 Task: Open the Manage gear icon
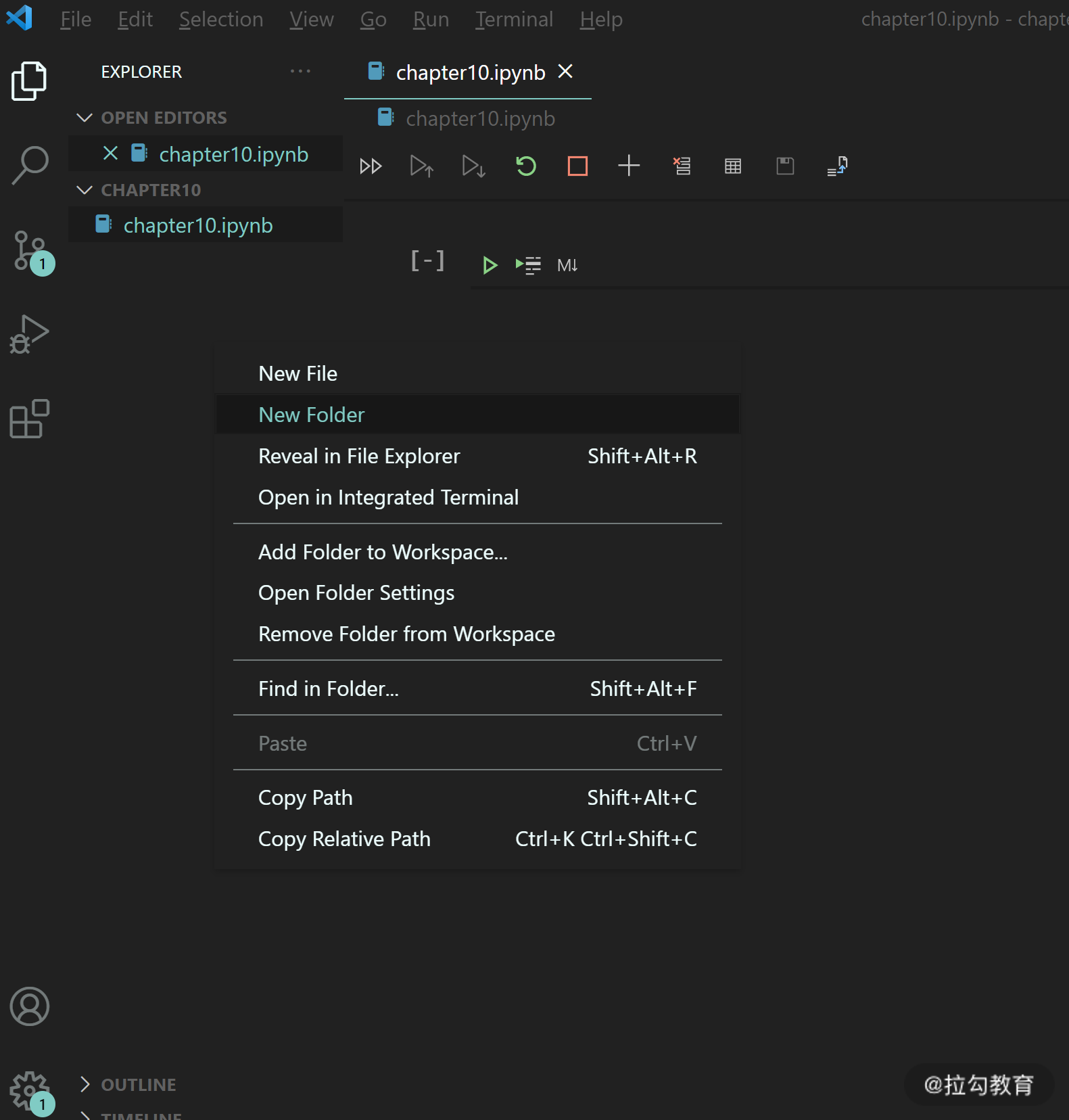tap(30, 1092)
